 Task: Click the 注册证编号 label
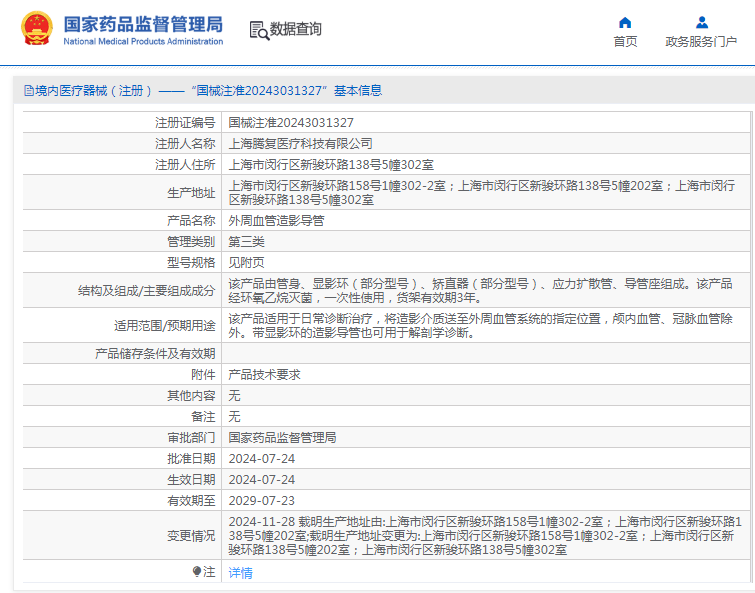point(185,123)
